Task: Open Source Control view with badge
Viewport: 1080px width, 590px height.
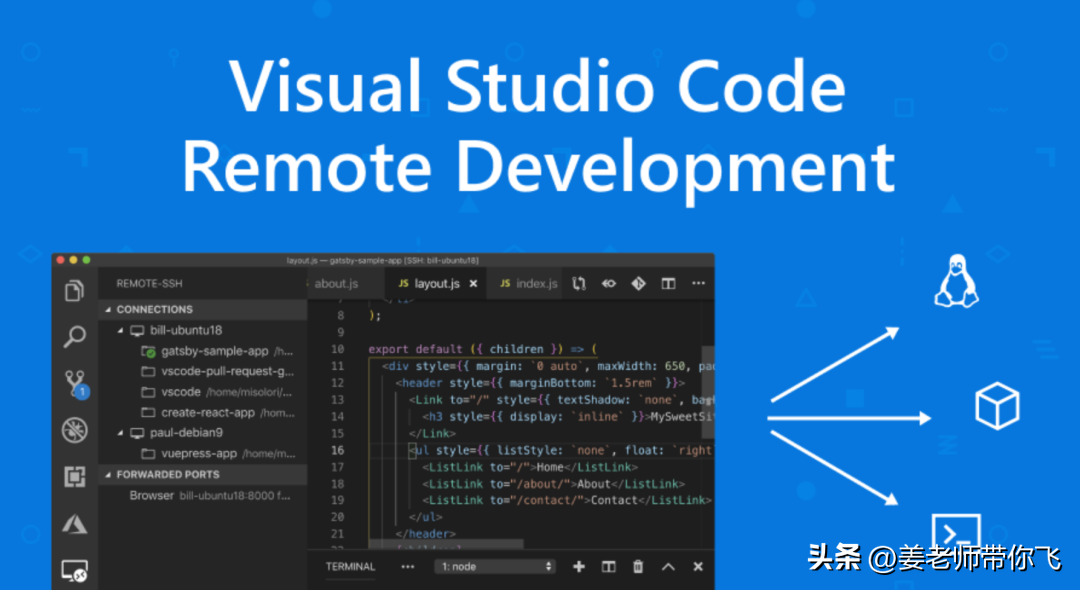Action: [x=74, y=384]
